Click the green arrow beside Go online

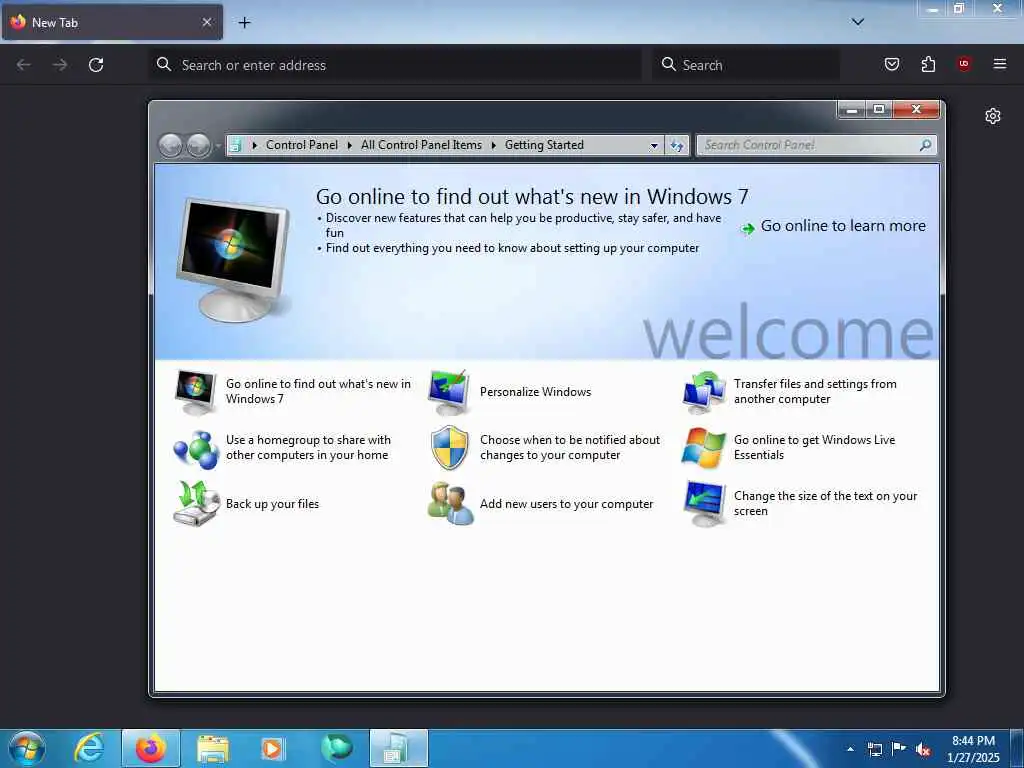[748, 228]
